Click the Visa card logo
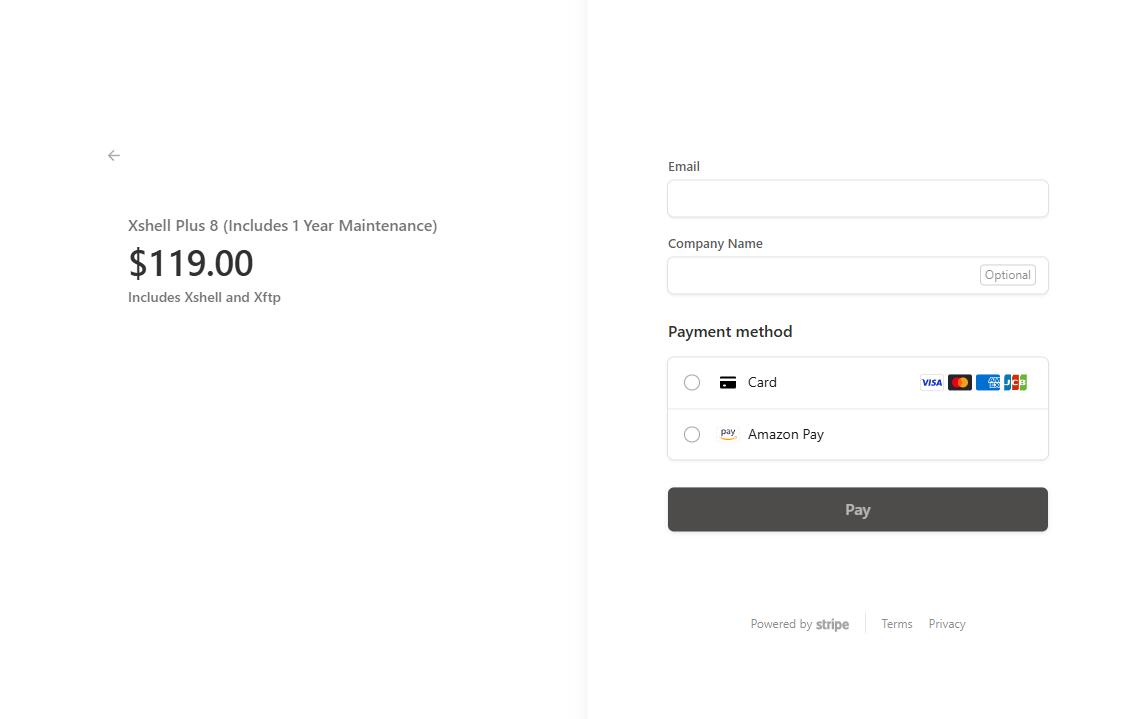 point(931,382)
